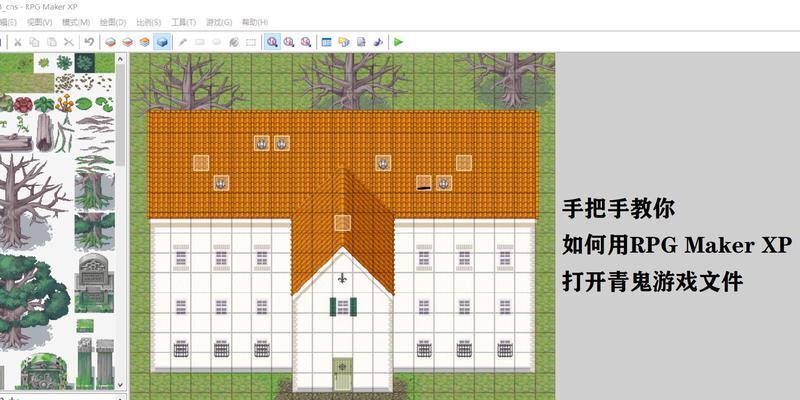This screenshot has height=400, width=800.
Task: Click the Cut scissors toolbar icon
Action: tap(17, 42)
